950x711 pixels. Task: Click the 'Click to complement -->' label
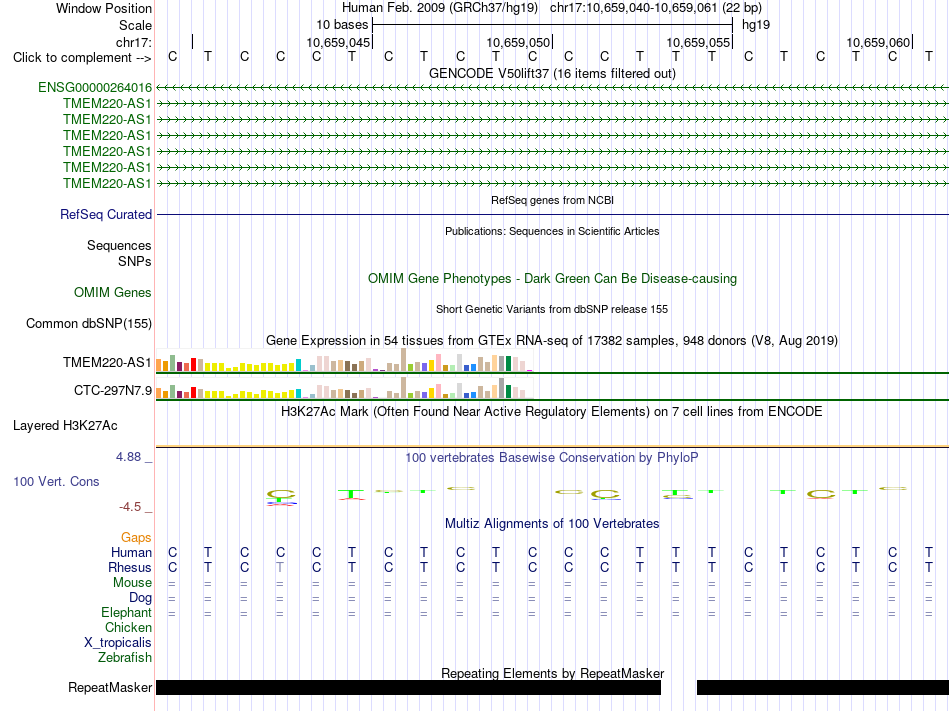[x=82, y=58]
